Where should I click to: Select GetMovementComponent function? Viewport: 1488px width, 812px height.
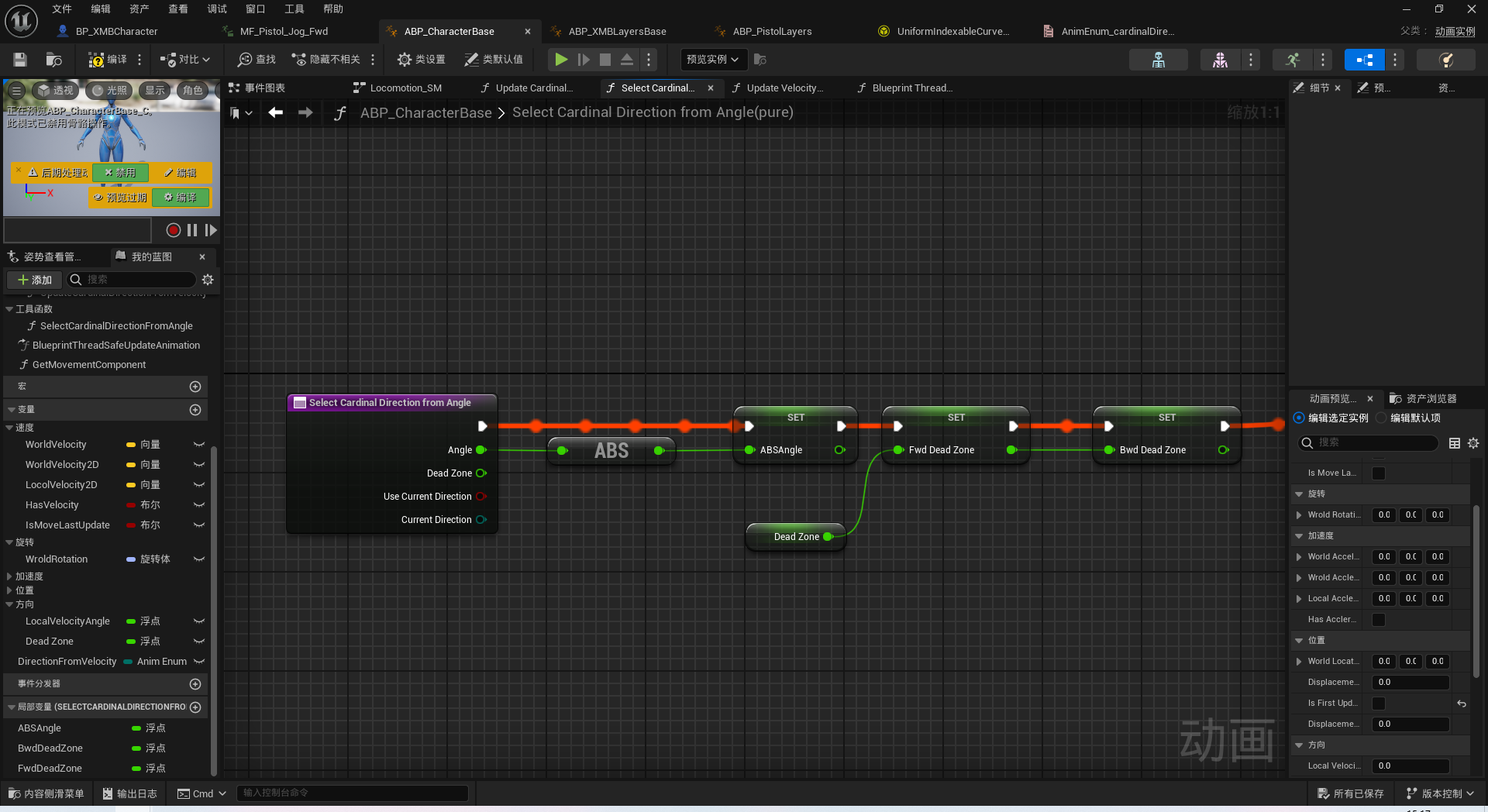[x=89, y=365]
